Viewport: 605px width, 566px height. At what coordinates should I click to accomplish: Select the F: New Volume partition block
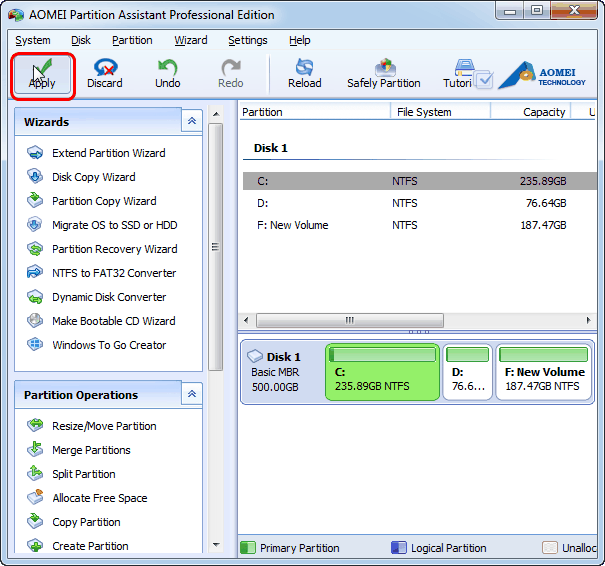pos(544,372)
